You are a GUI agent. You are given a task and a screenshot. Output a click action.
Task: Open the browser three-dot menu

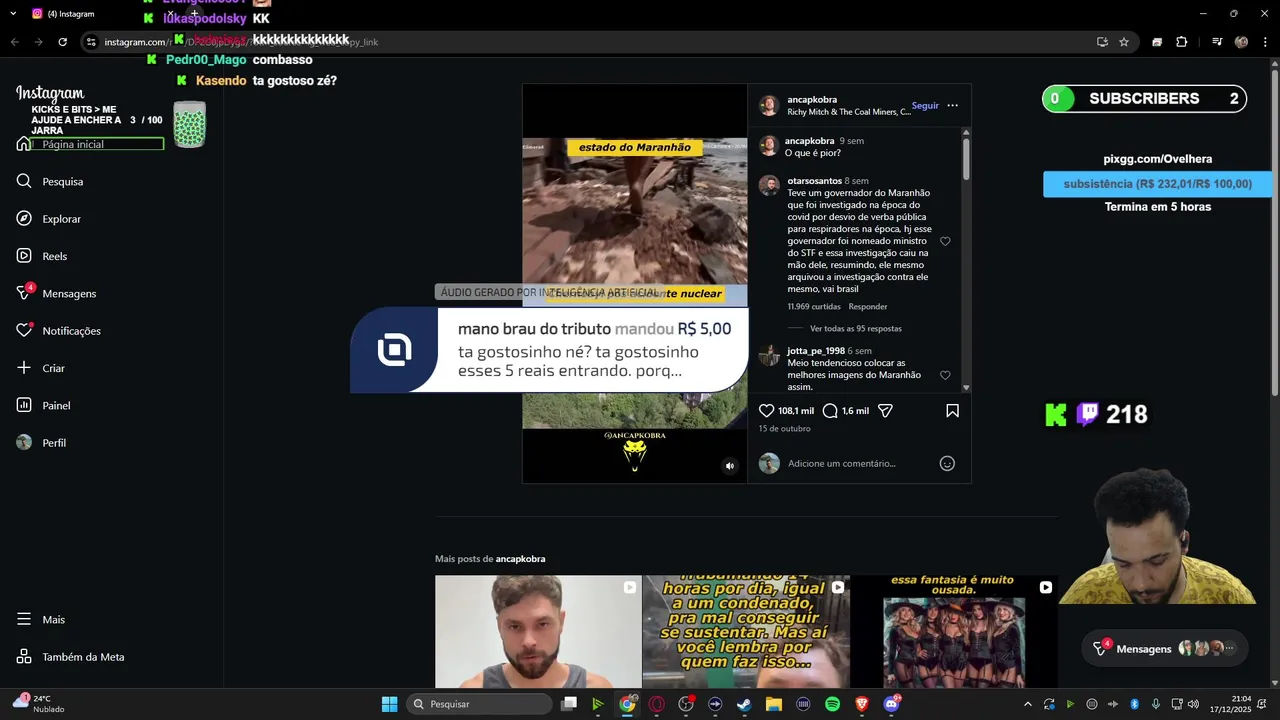click(x=1263, y=42)
